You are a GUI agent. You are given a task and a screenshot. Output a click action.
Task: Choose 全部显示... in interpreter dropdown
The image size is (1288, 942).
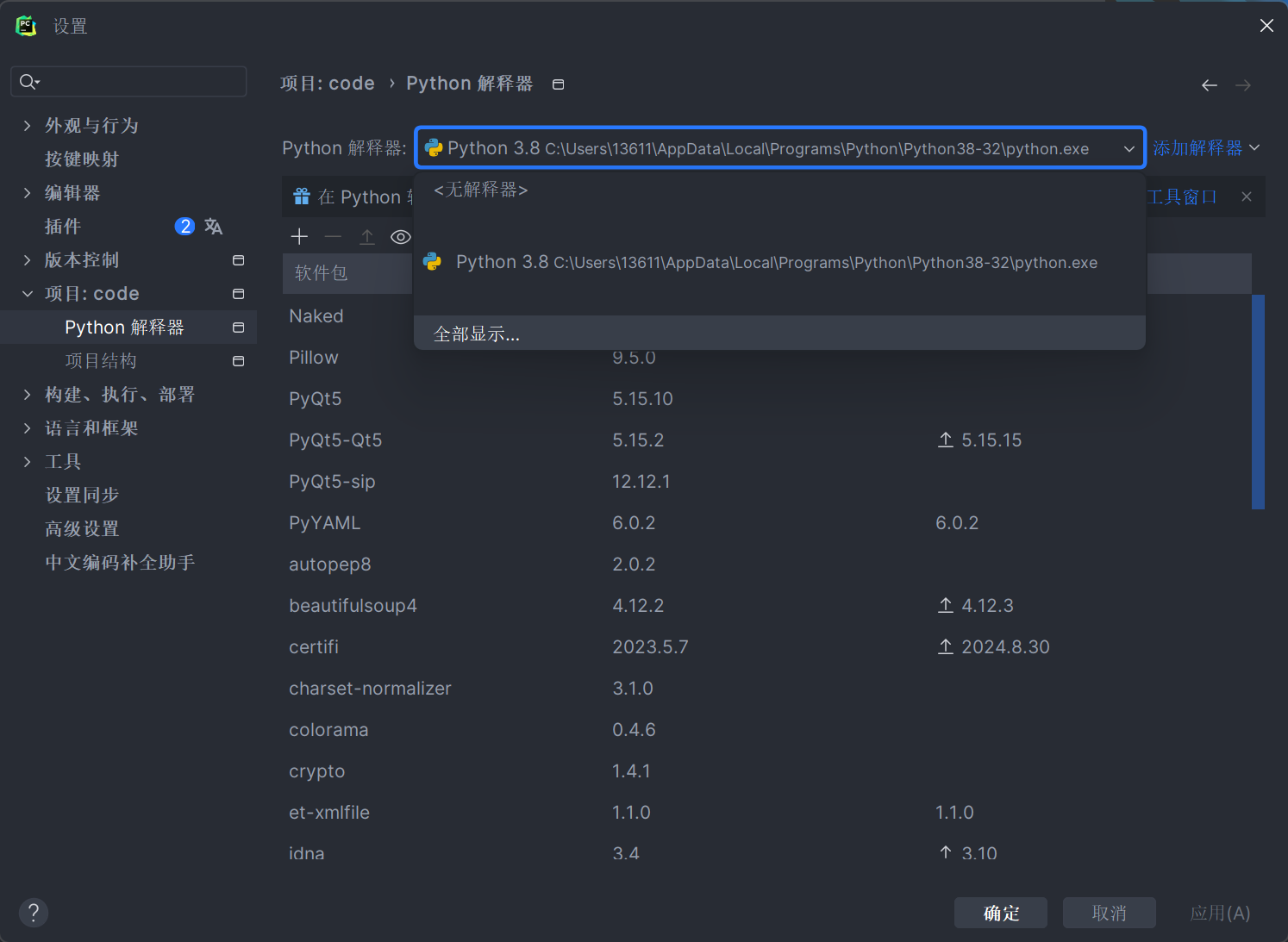click(779, 334)
